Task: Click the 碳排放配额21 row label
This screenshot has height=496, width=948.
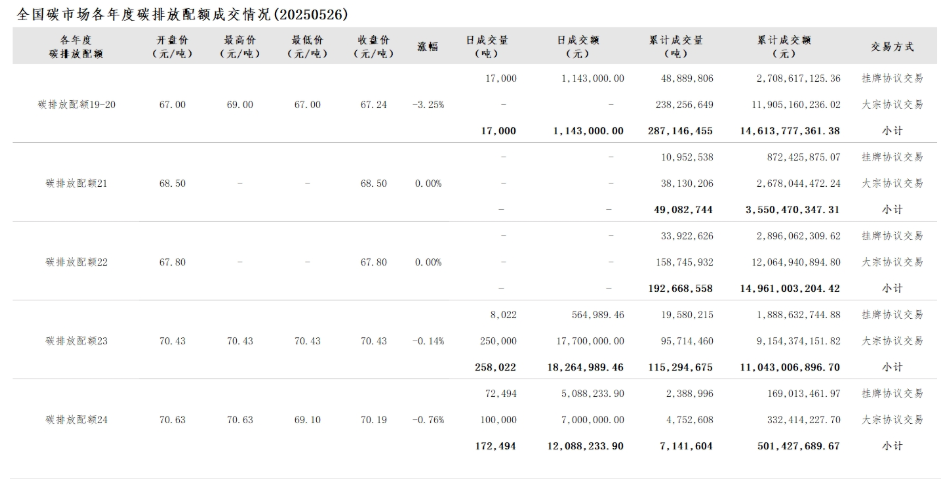Action: click(76, 183)
